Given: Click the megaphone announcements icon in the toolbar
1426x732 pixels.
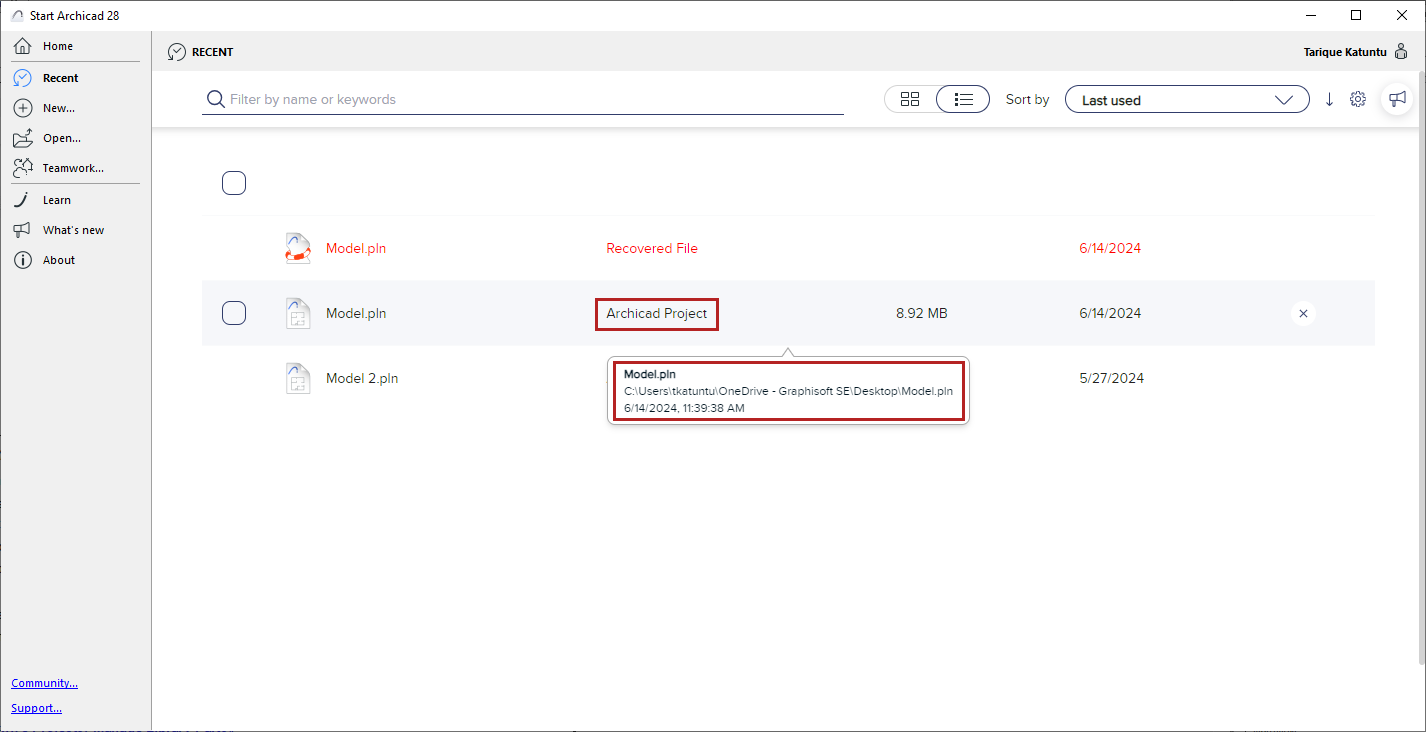Looking at the screenshot, I should tap(1397, 98).
